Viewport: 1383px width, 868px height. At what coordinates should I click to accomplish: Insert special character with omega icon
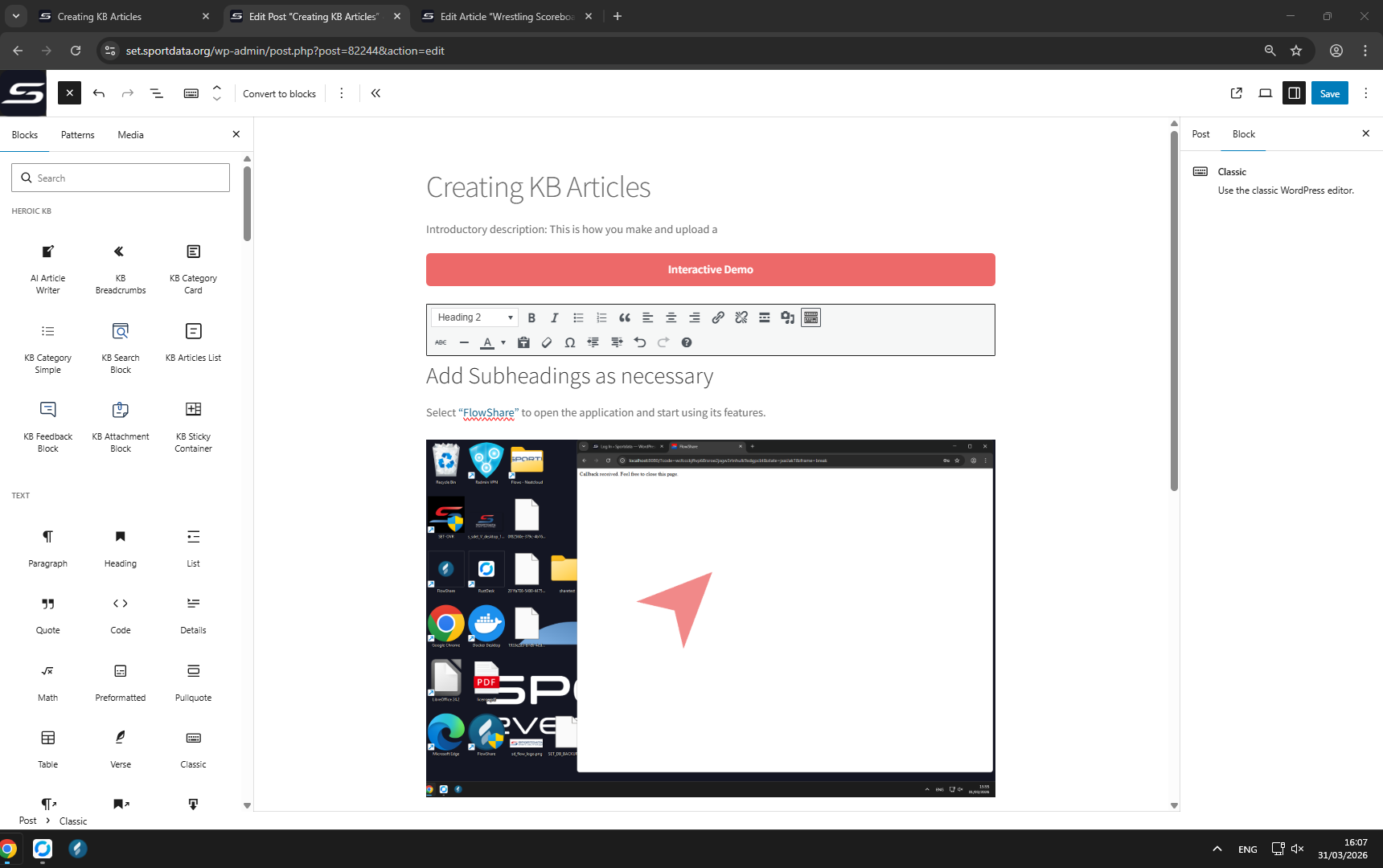click(x=570, y=342)
